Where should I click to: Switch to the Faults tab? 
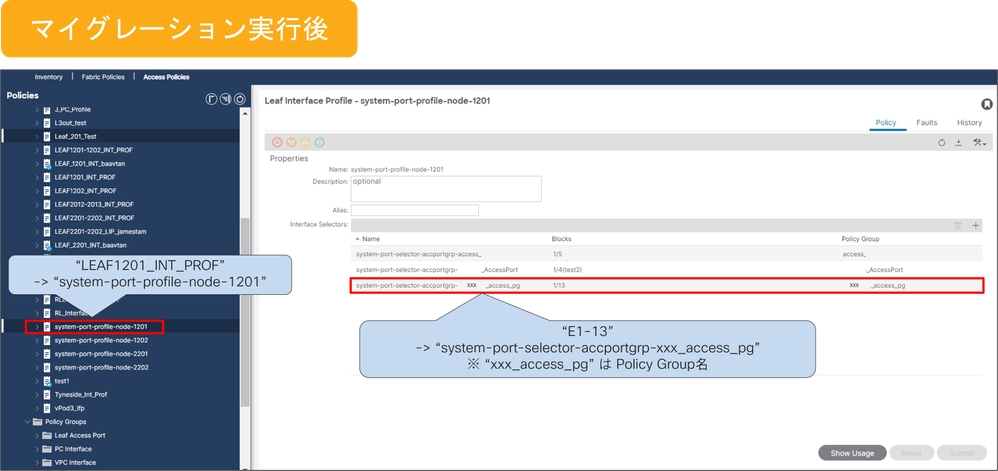click(927, 122)
